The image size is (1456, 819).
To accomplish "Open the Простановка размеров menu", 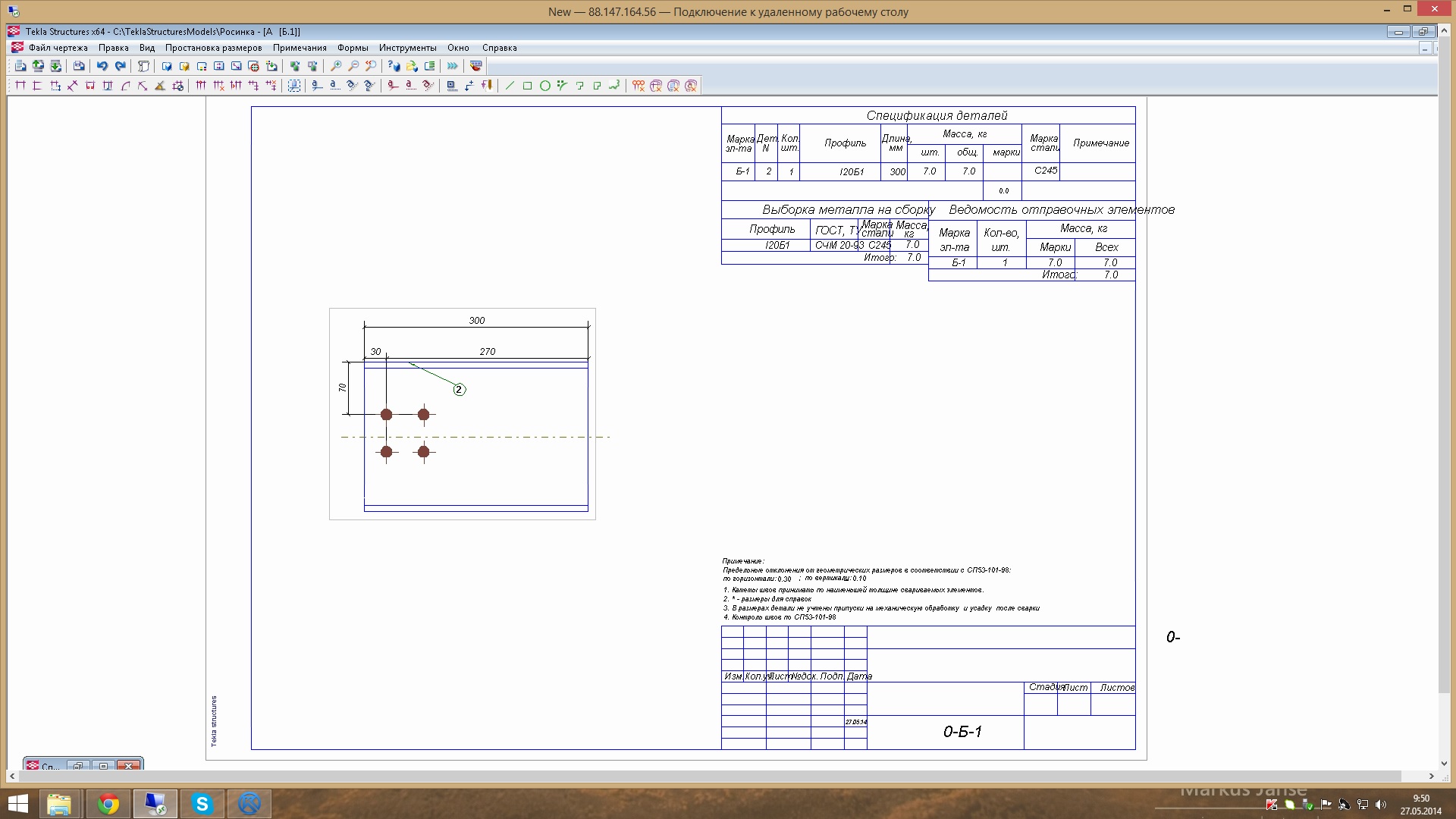I will coord(213,48).
